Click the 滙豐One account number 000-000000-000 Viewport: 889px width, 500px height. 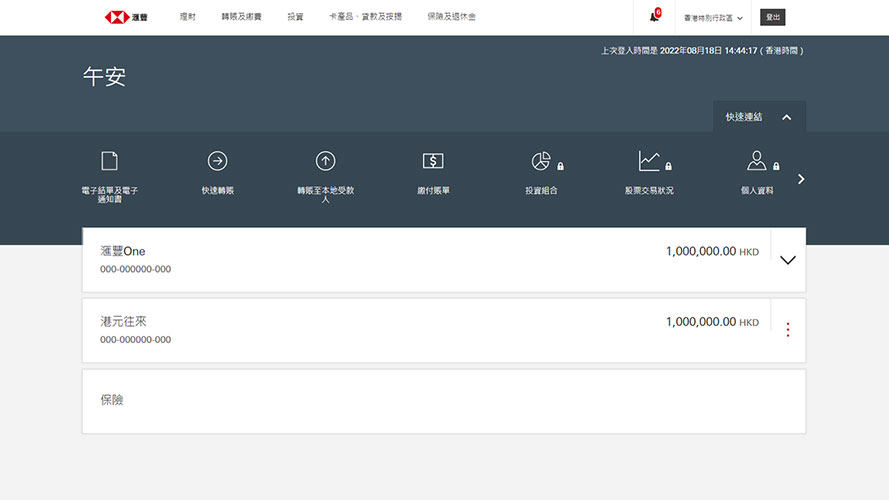[136, 269]
